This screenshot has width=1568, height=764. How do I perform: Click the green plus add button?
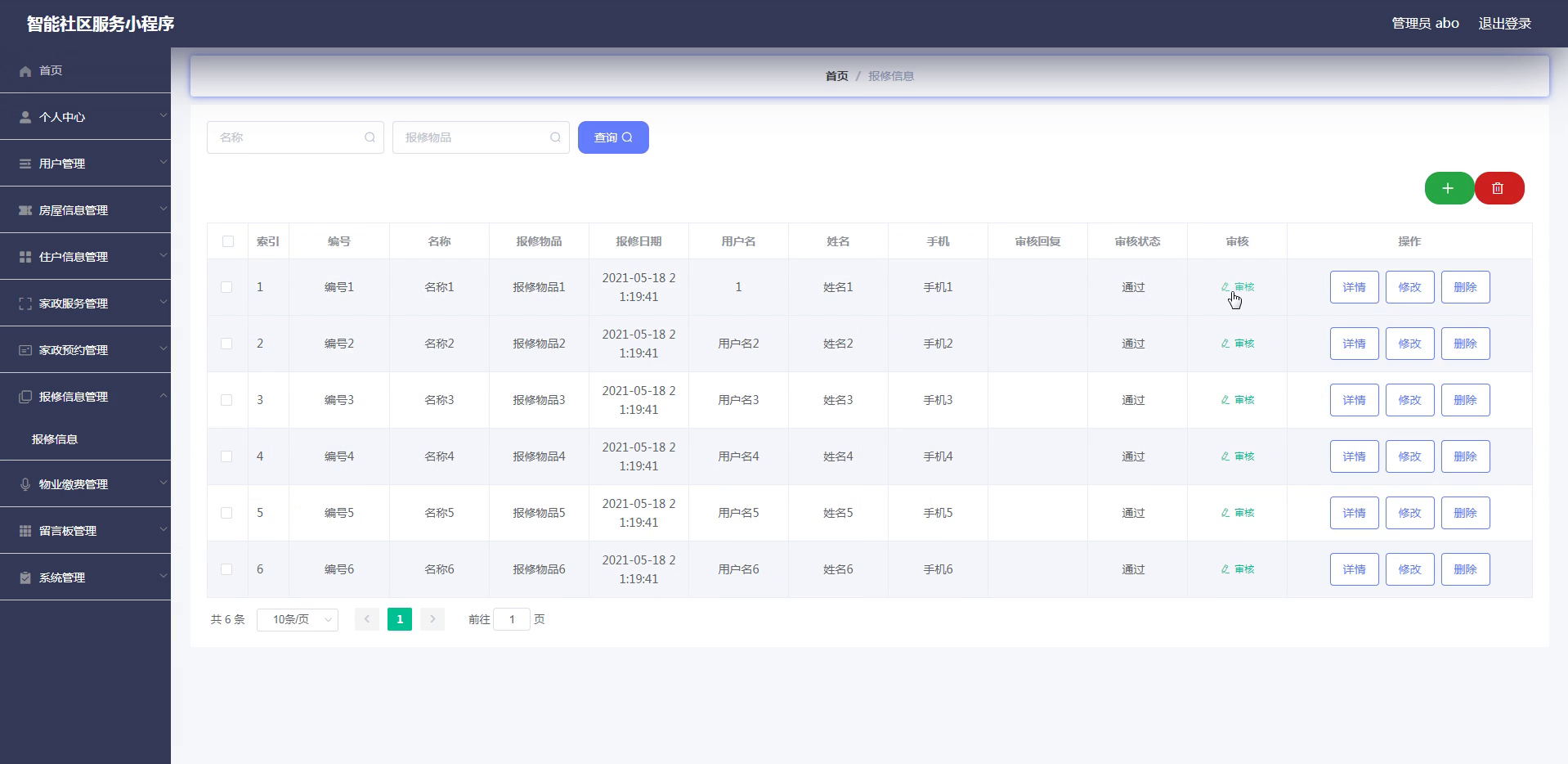(1449, 188)
